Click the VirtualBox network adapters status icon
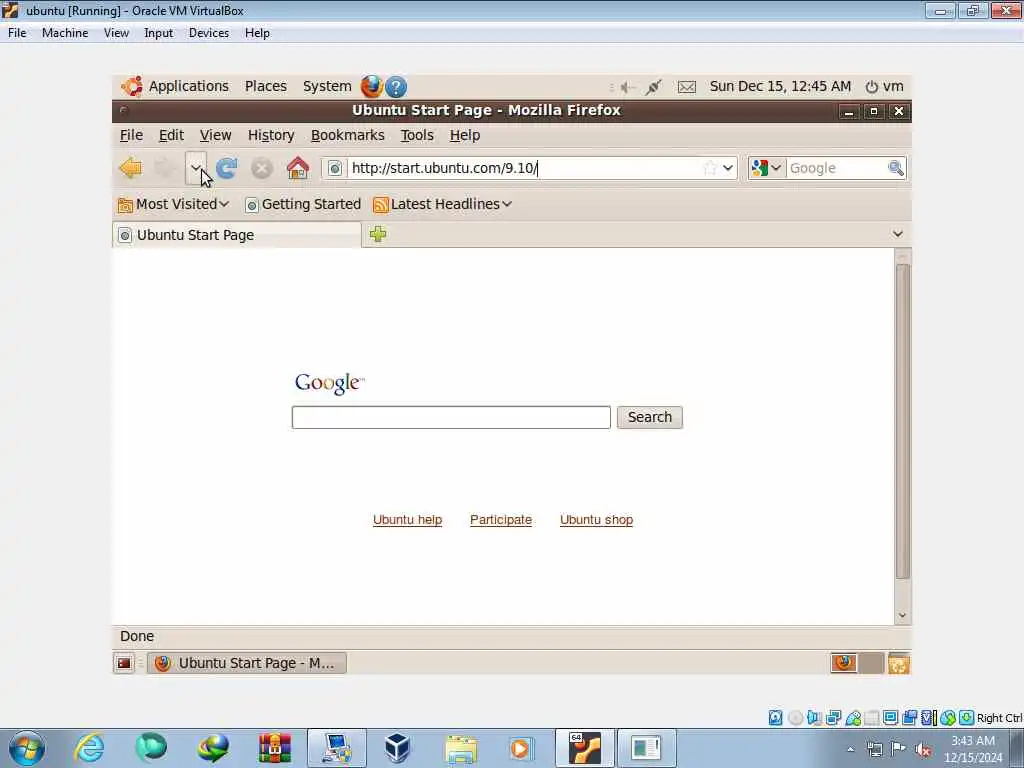 point(833,718)
